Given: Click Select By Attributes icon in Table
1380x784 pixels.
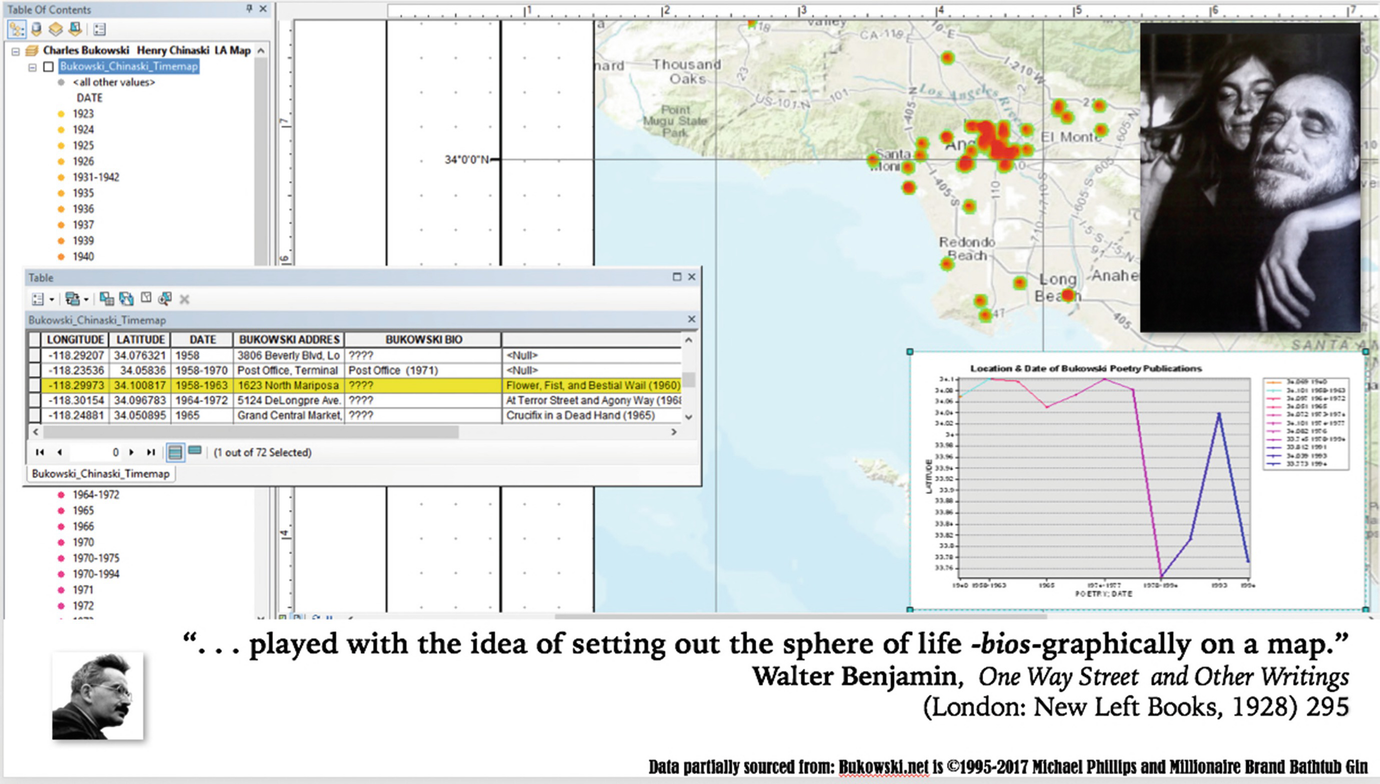Looking at the screenshot, I should click(x=107, y=299).
